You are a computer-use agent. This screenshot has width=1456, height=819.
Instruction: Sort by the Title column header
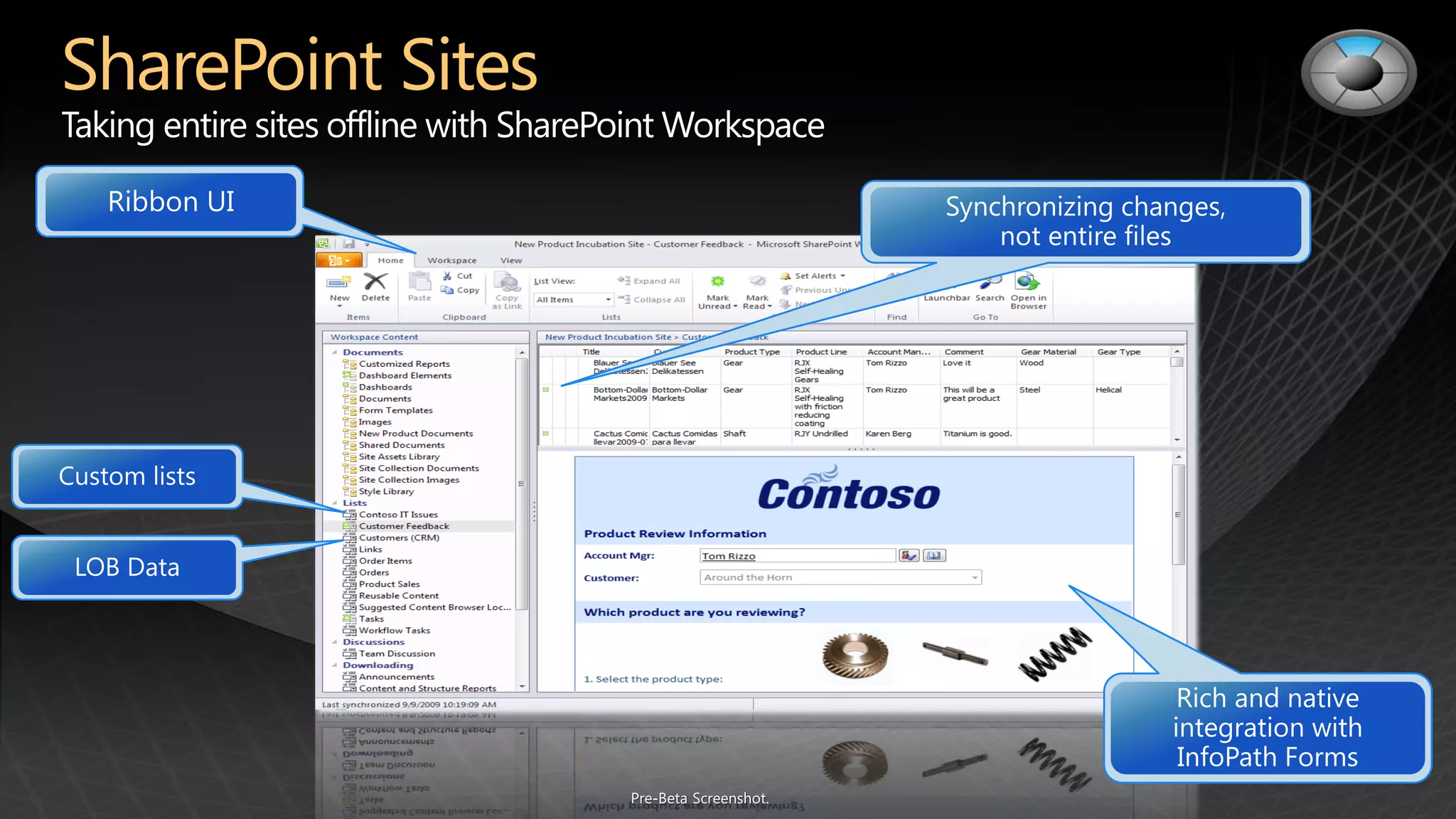pos(591,352)
